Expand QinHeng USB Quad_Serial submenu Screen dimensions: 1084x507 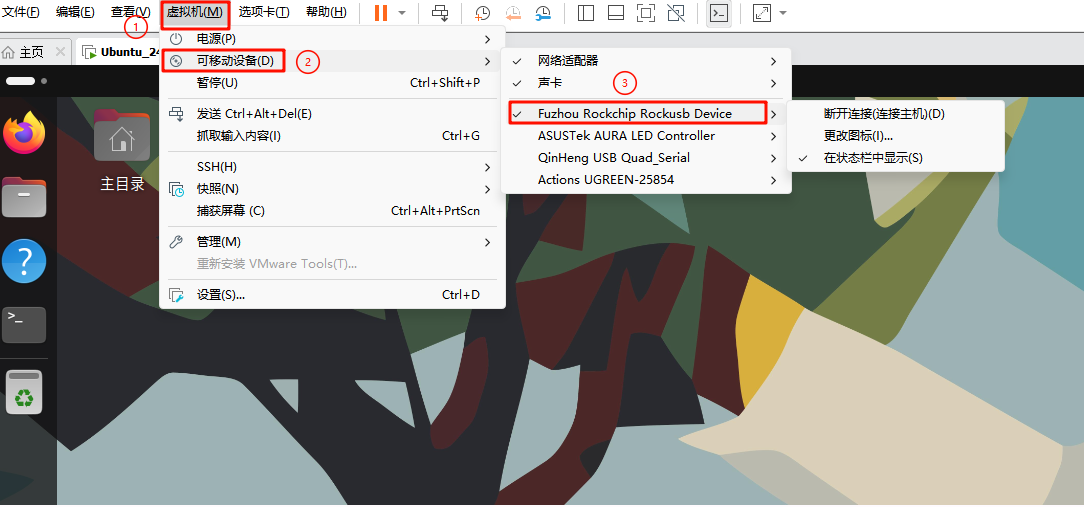coord(613,158)
